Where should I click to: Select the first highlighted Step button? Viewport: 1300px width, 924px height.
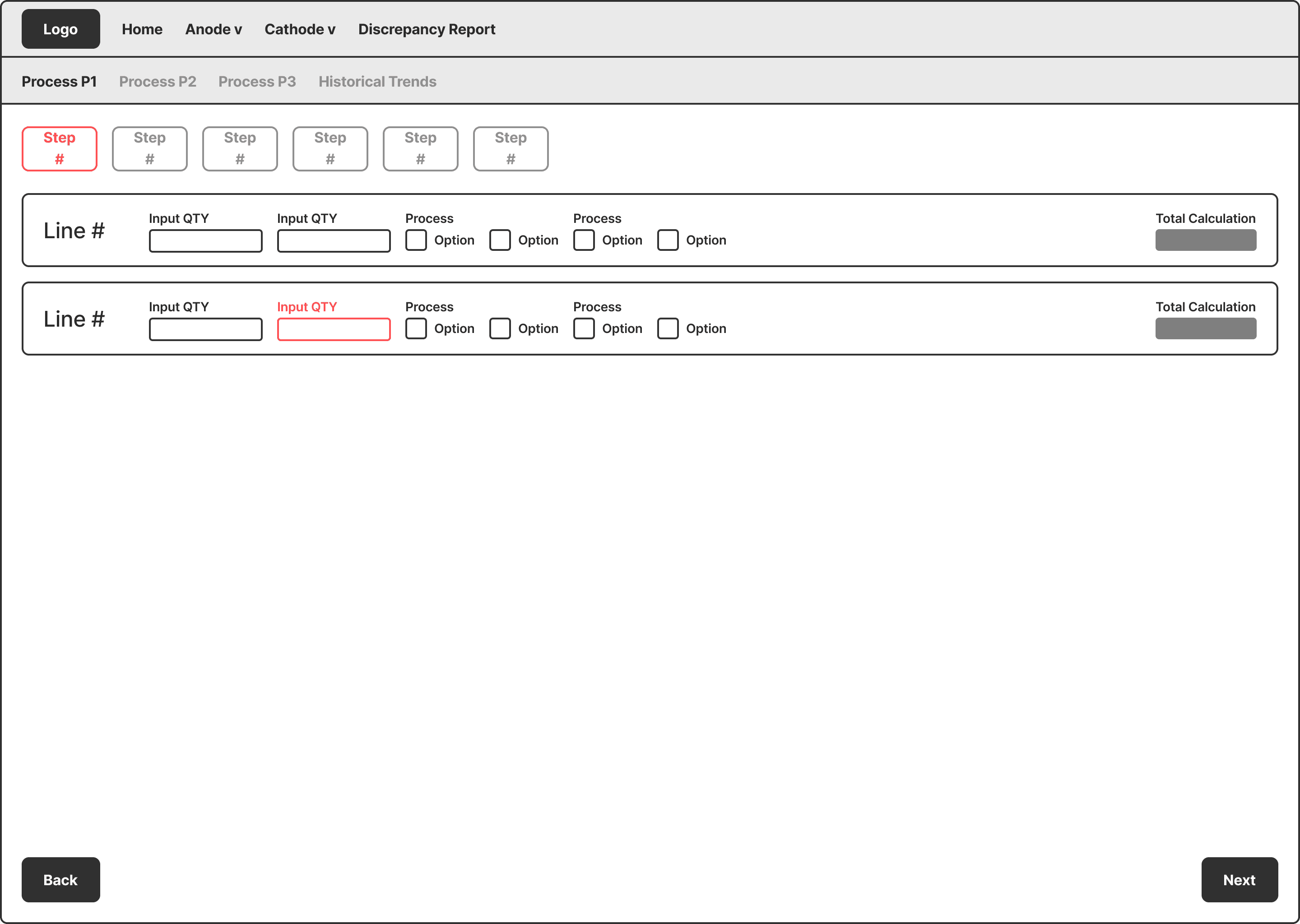coord(59,148)
